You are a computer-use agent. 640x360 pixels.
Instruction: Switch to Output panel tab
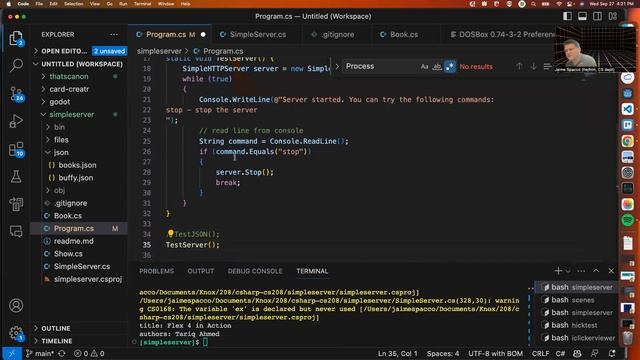[200, 271]
